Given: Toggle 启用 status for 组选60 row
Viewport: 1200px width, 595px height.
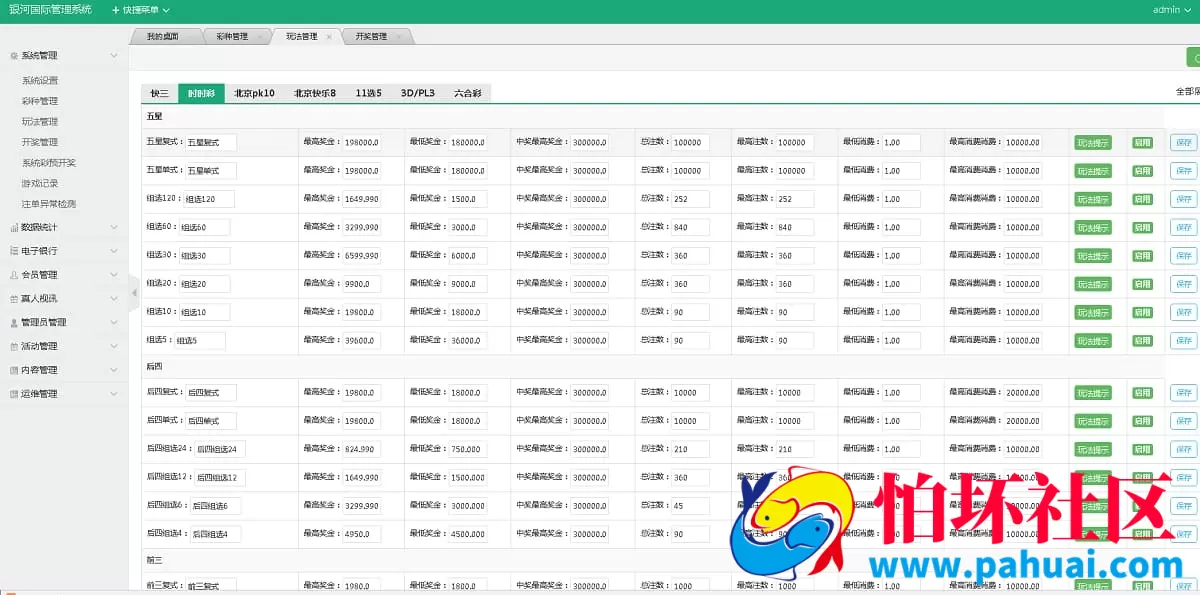Looking at the screenshot, I should pyautogui.click(x=1142, y=228).
